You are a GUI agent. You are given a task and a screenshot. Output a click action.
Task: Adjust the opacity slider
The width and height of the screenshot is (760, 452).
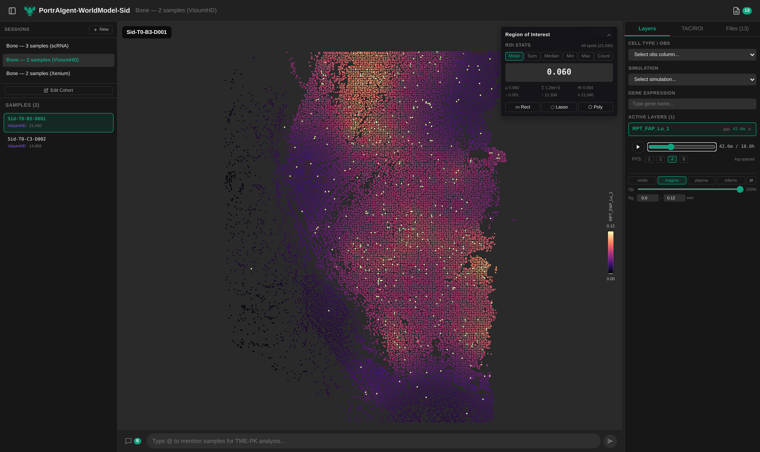(x=690, y=189)
